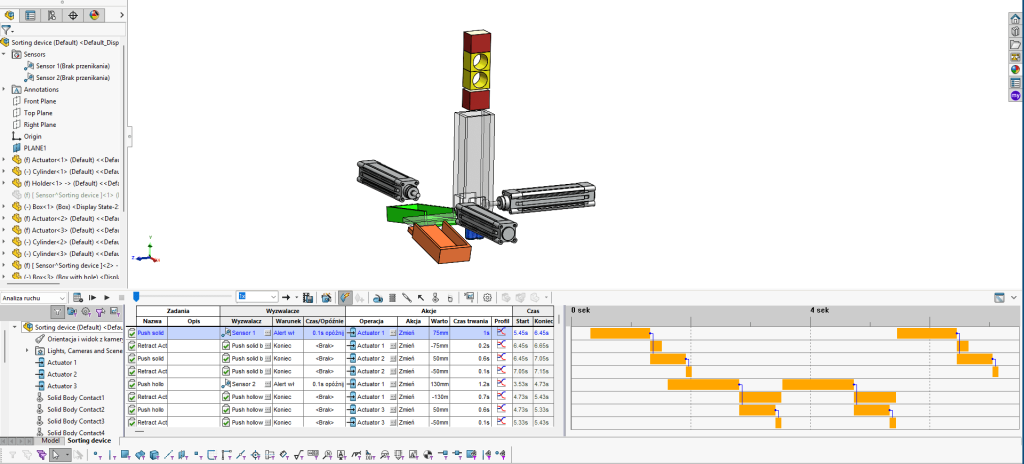The image size is (1024, 464).
Task: Expand the Annotations tree node
Action: pyautogui.click(x=4, y=89)
